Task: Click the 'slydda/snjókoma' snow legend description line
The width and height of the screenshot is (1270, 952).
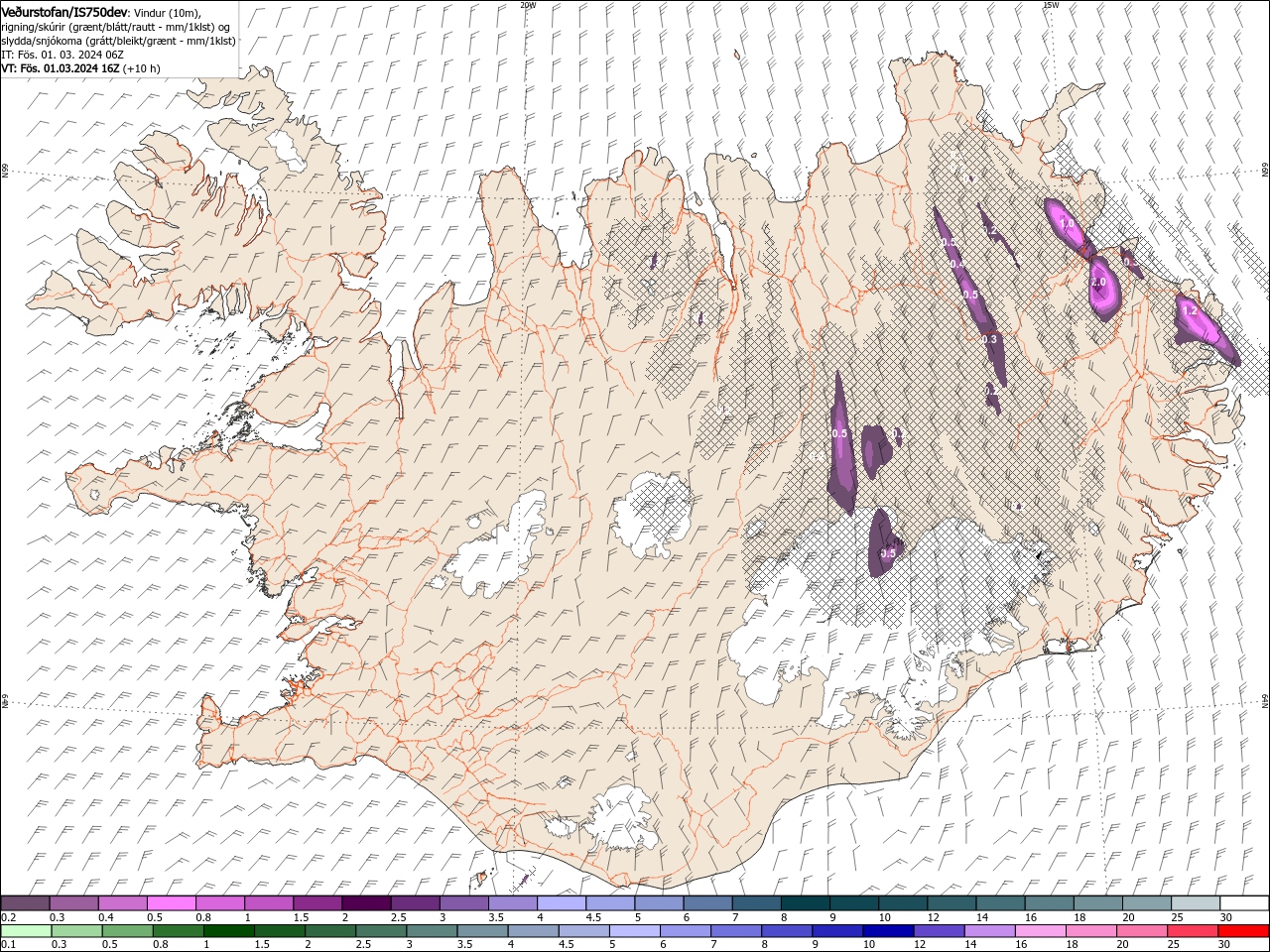Action: (119, 41)
